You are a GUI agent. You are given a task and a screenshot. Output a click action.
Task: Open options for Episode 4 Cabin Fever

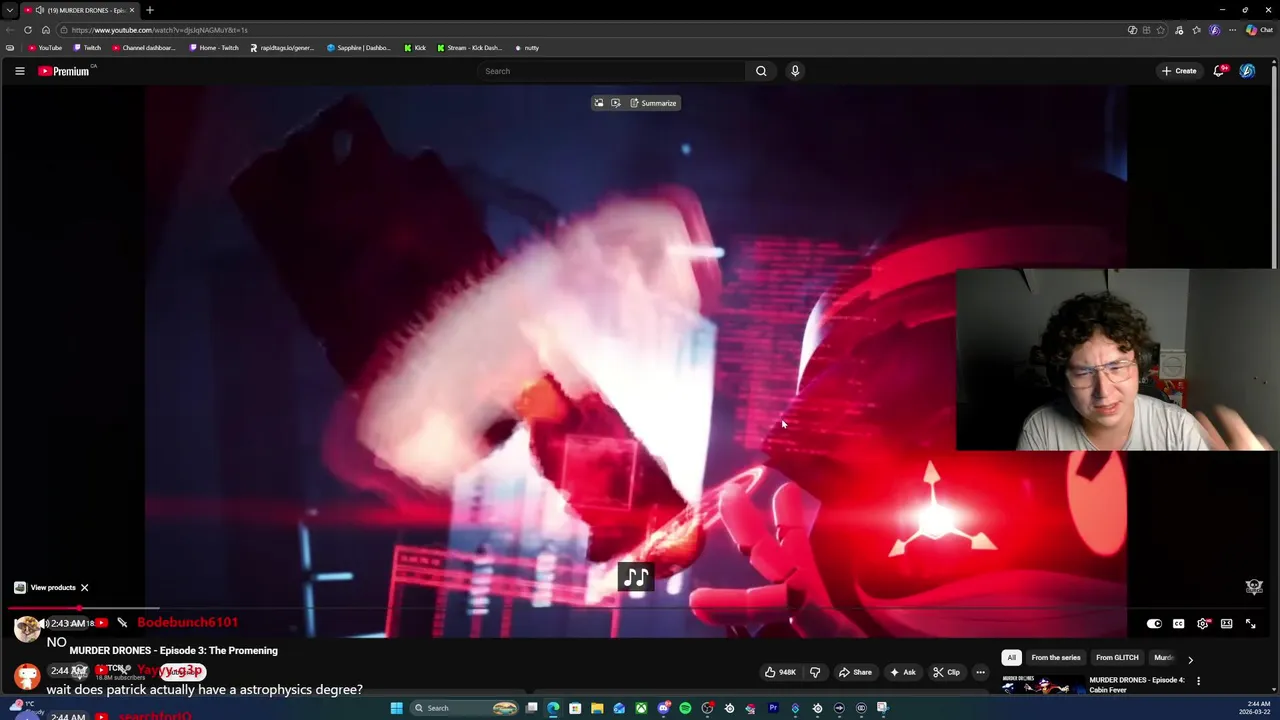[1198, 681]
